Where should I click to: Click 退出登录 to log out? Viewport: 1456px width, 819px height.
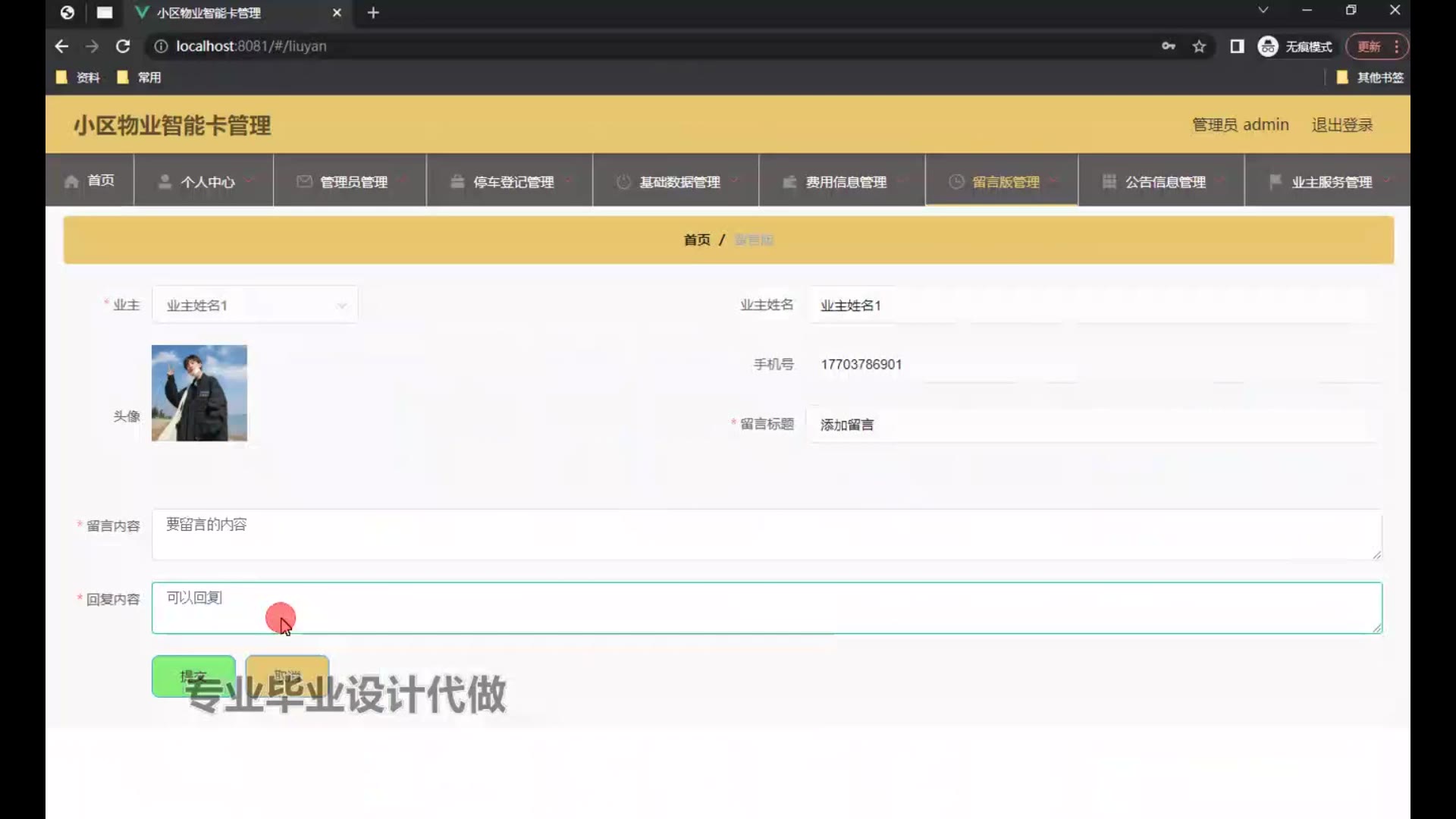point(1341,124)
